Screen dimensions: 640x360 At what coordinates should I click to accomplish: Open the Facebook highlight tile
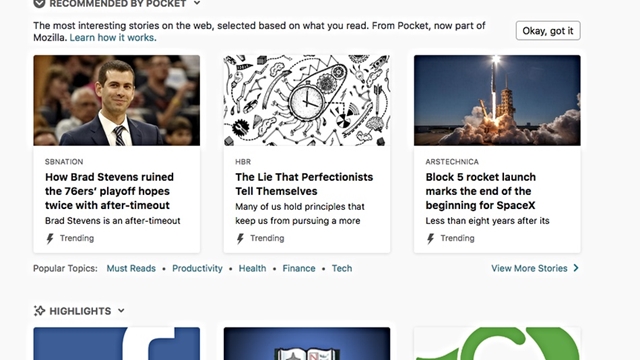pos(117,343)
